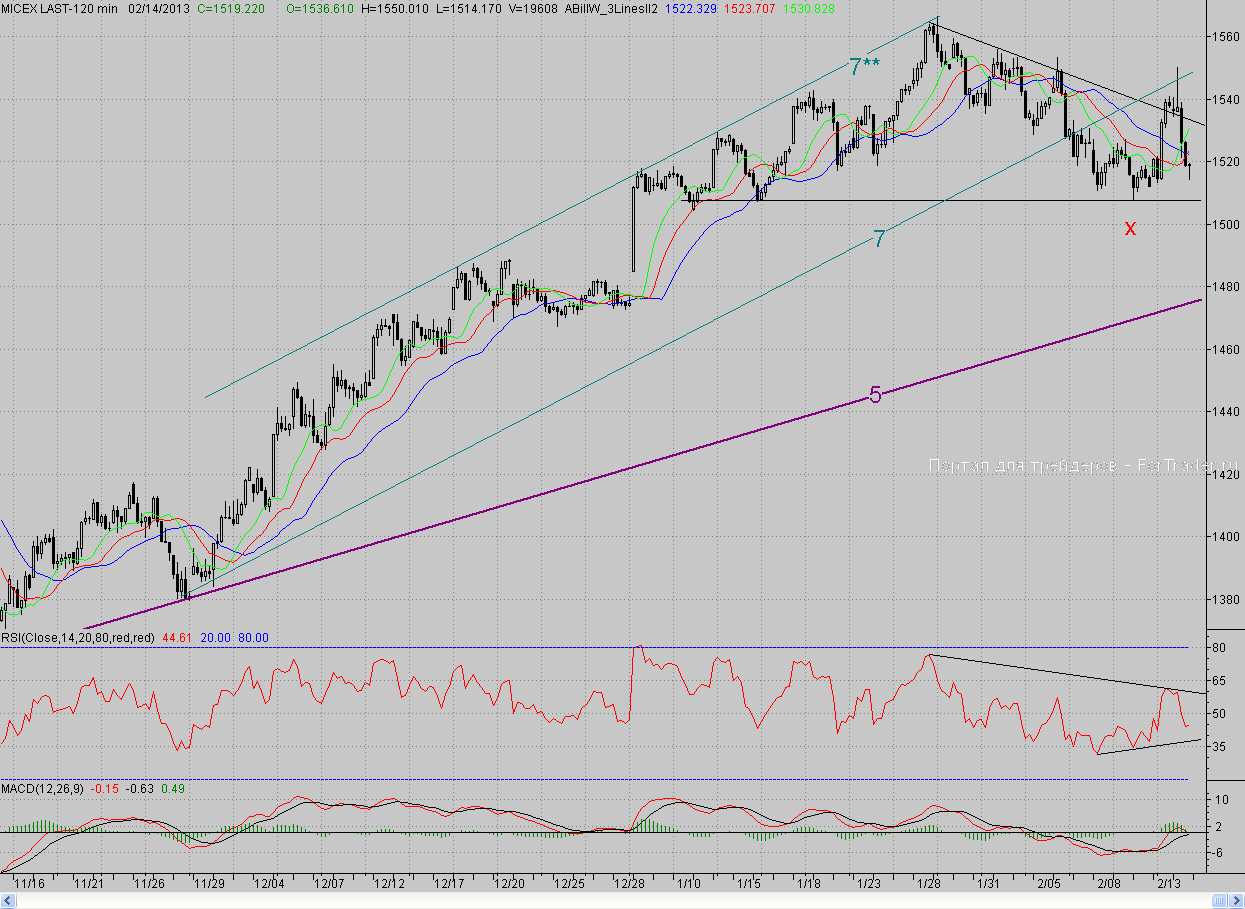The image size is (1245, 909).
Task: Click the 12/28 date on time axis
Action: pyautogui.click(x=629, y=884)
